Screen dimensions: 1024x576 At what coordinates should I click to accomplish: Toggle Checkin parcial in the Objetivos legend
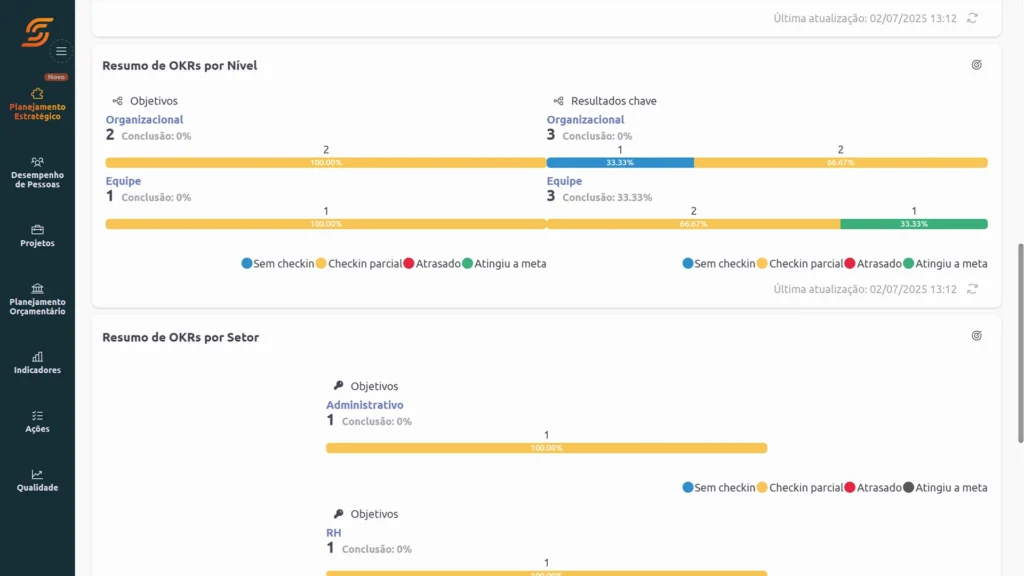click(359, 264)
